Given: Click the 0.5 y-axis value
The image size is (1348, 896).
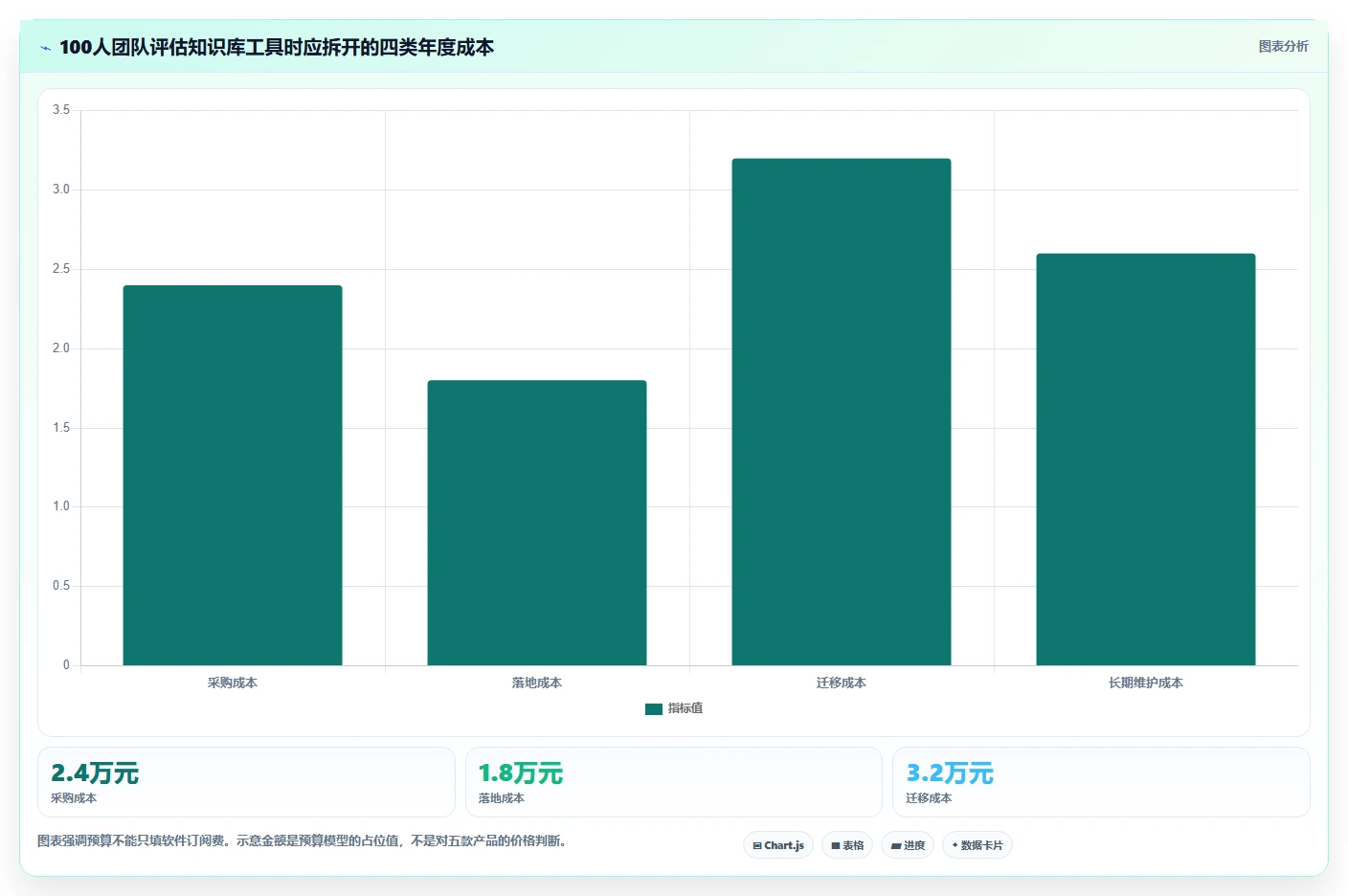Looking at the screenshot, I should tap(61, 586).
